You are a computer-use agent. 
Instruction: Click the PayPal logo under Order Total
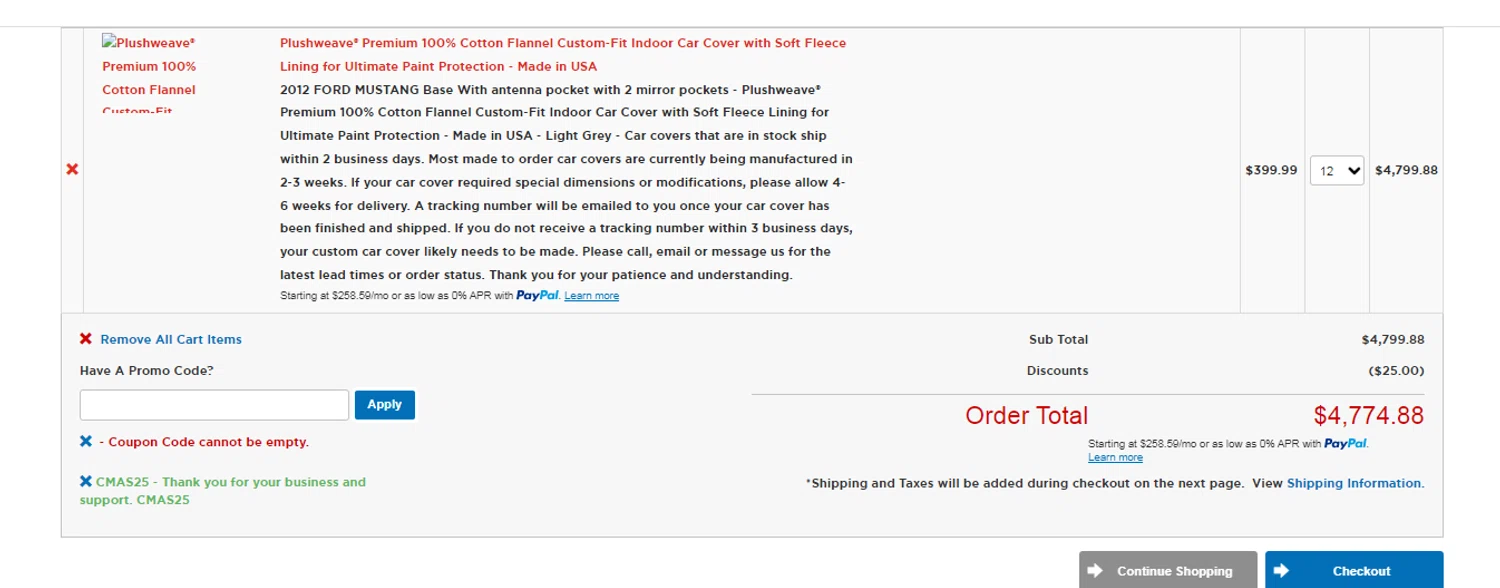[1345, 444]
